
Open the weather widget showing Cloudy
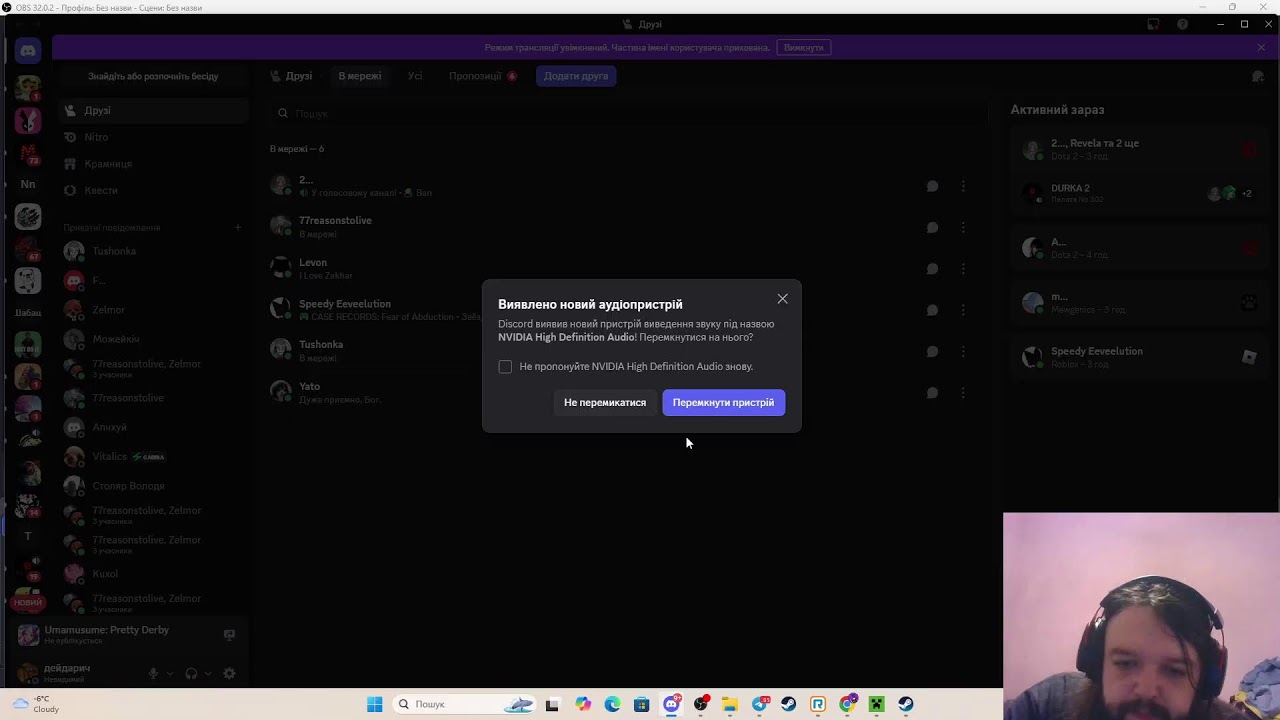[35, 704]
